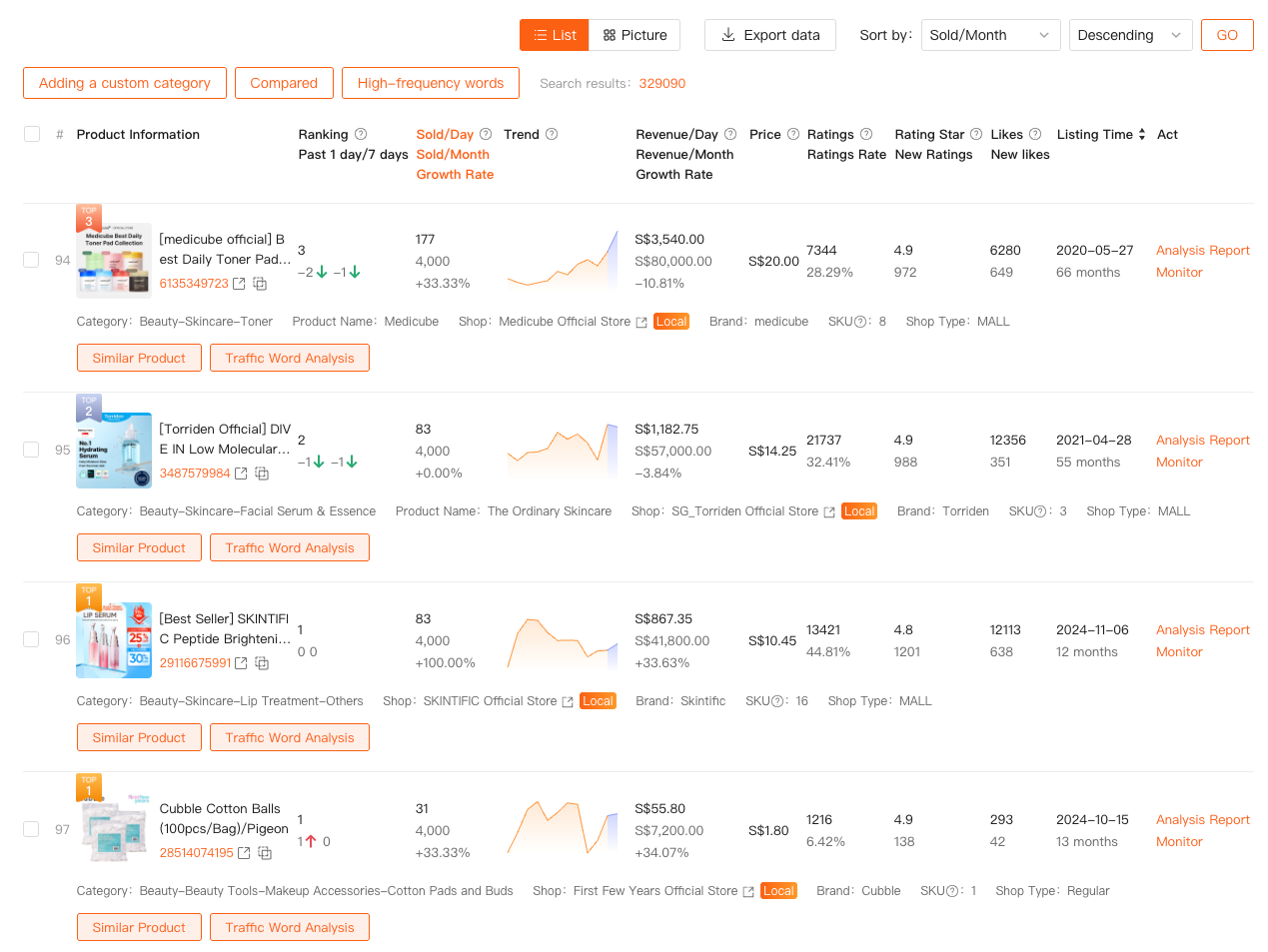Click the help icon next to Sold/Day
This screenshot has width=1268, height=952.
pos(486,134)
